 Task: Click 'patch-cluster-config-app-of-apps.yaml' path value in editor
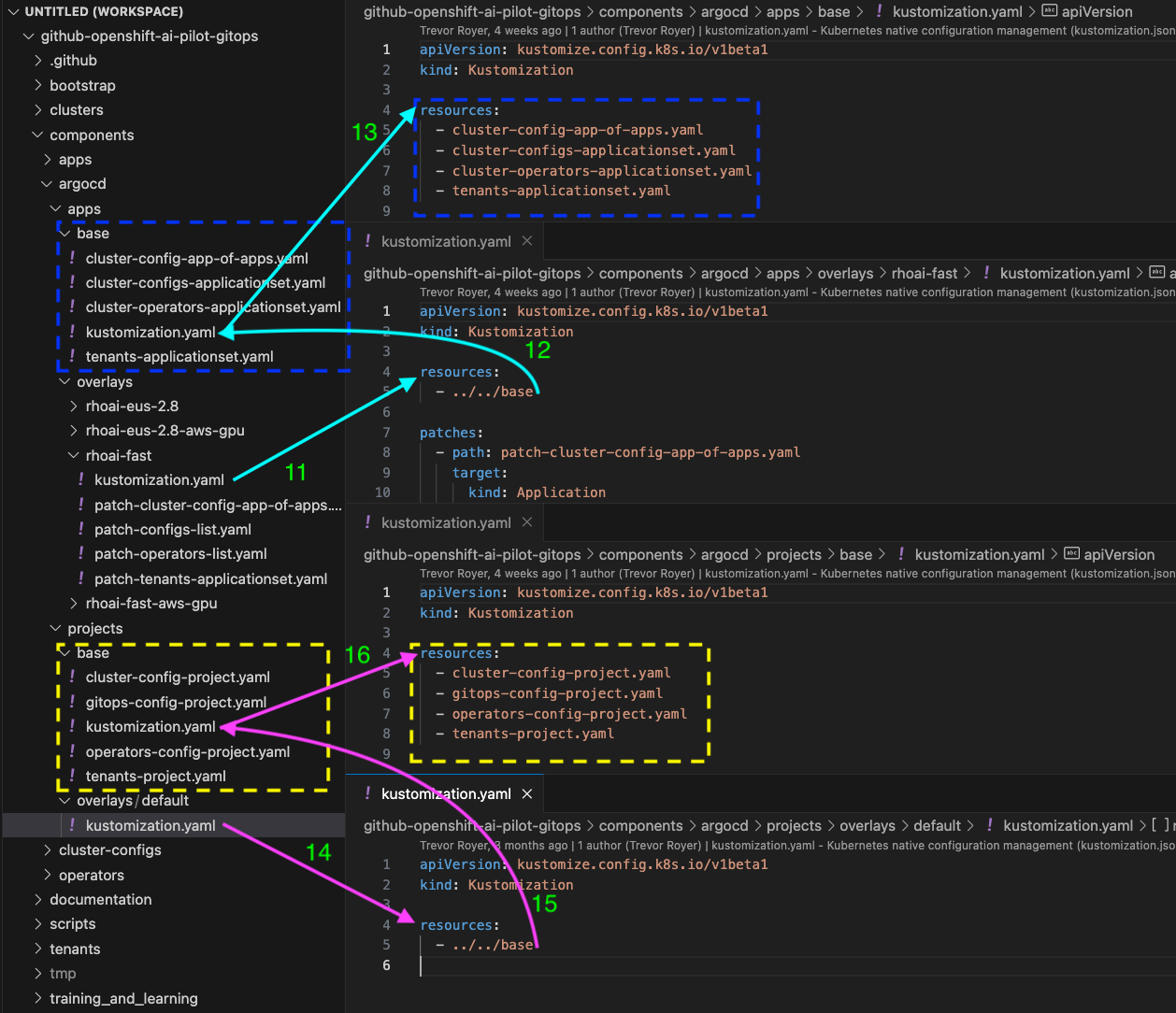pyautogui.click(x=651, y=452)
